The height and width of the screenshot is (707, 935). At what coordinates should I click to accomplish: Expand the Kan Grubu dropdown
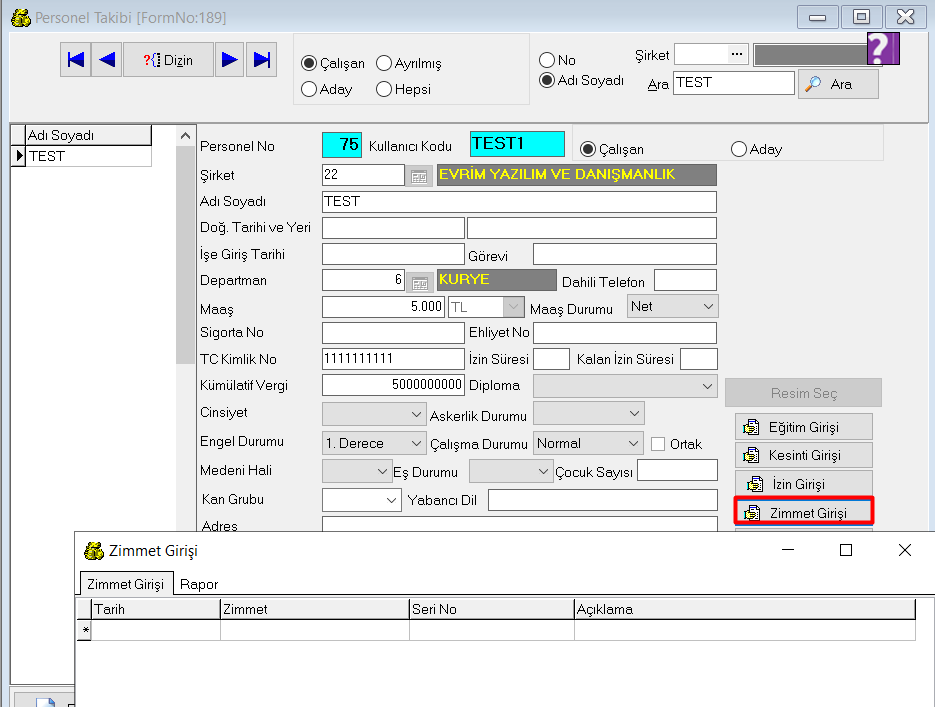[361, 500]
